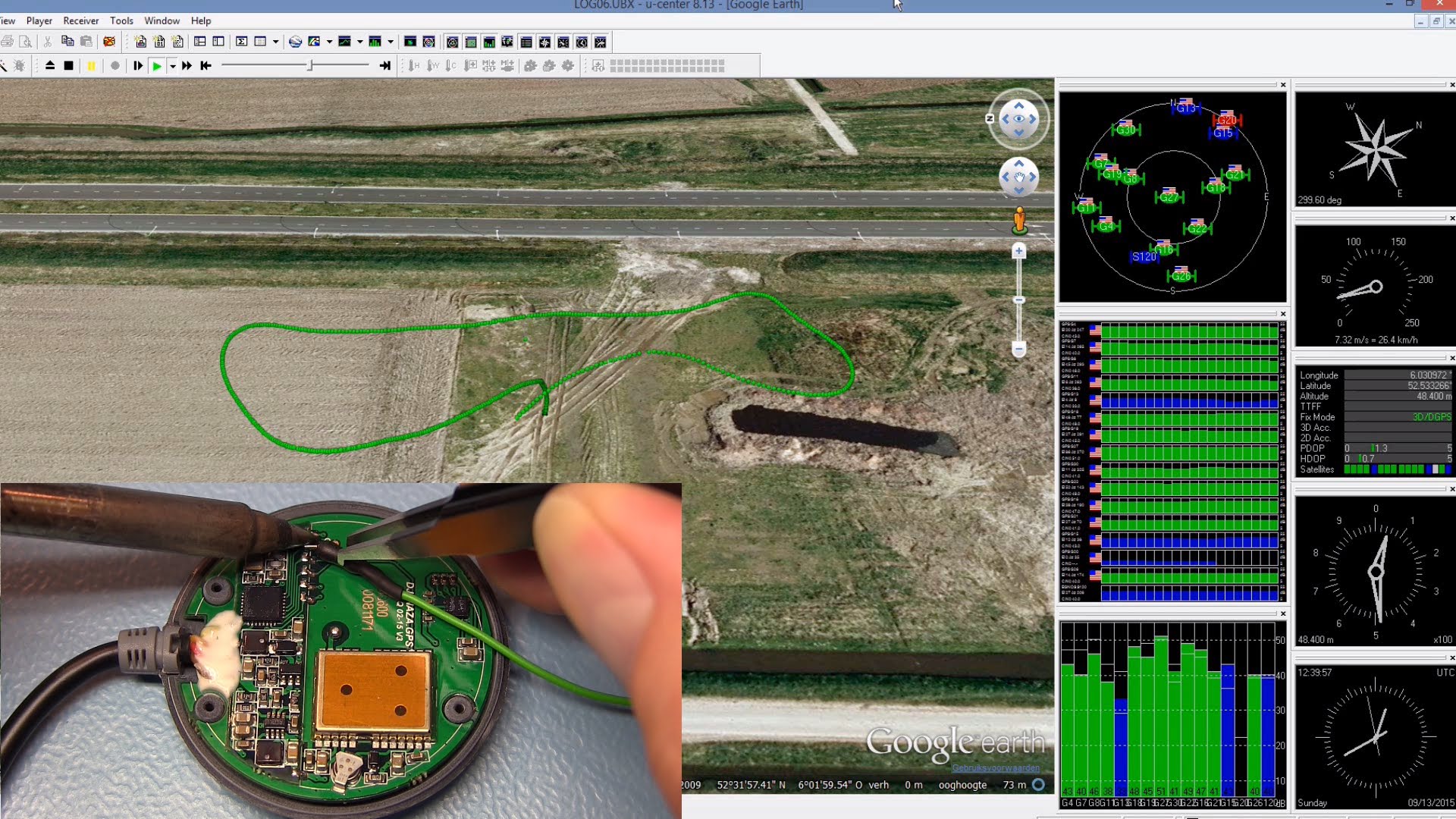Click the Google Earth look-around eye control
The height and width of the screenshot is (819, 1456).
pyautogui.click(x=1019, y=118)
